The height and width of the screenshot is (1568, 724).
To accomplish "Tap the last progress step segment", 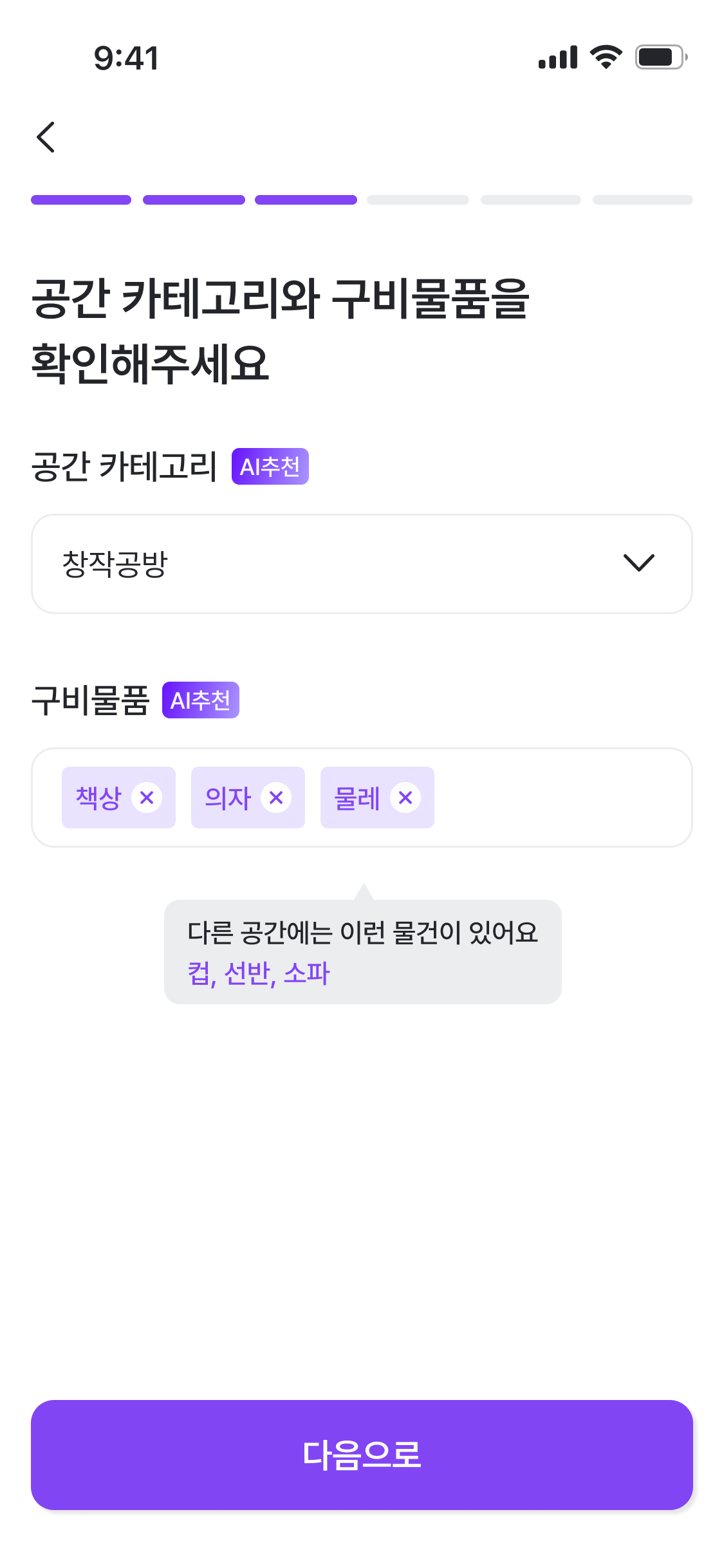I will pyautogui.click(x=642, y=200).
